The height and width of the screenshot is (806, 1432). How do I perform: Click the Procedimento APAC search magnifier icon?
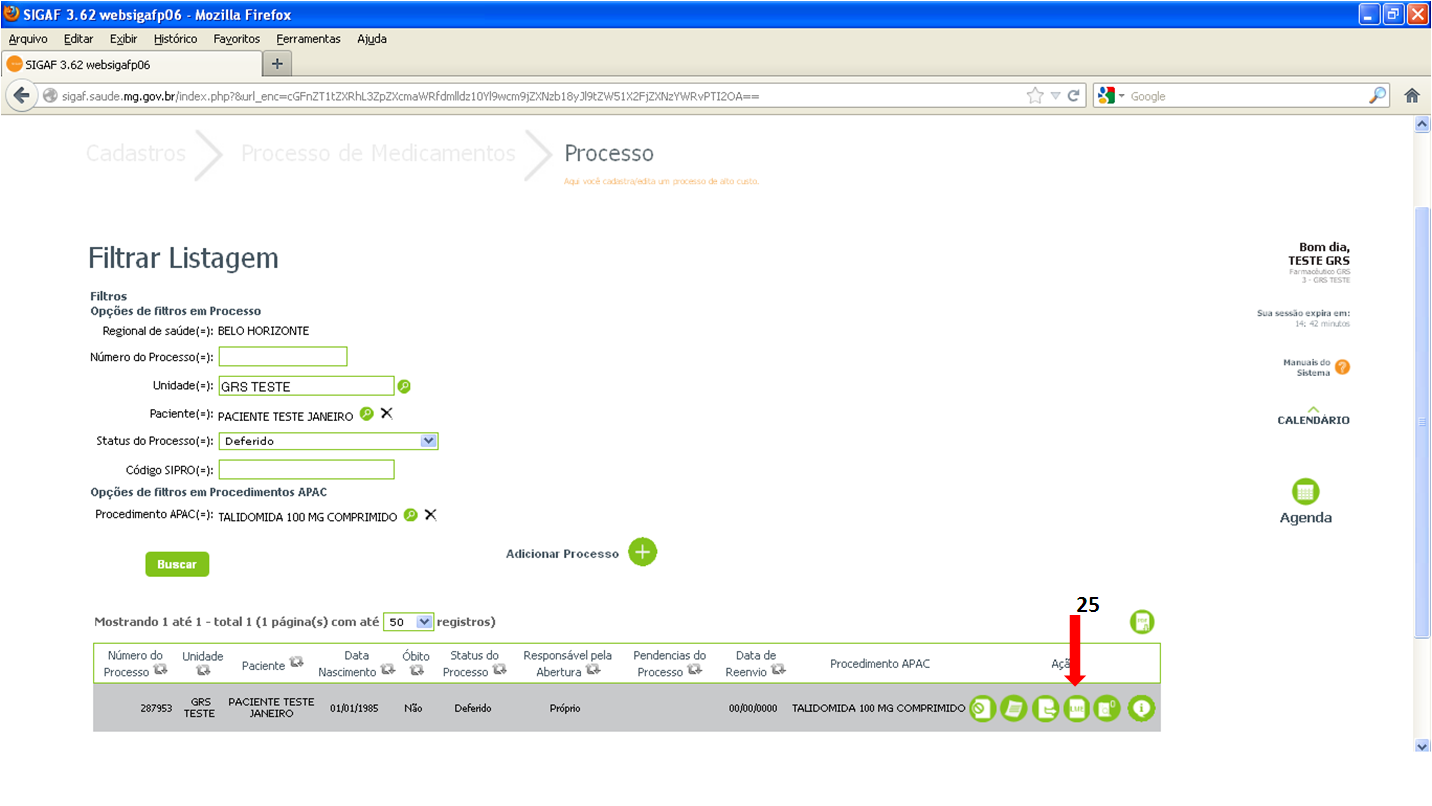pyautogui.click(x=410, y=516)
